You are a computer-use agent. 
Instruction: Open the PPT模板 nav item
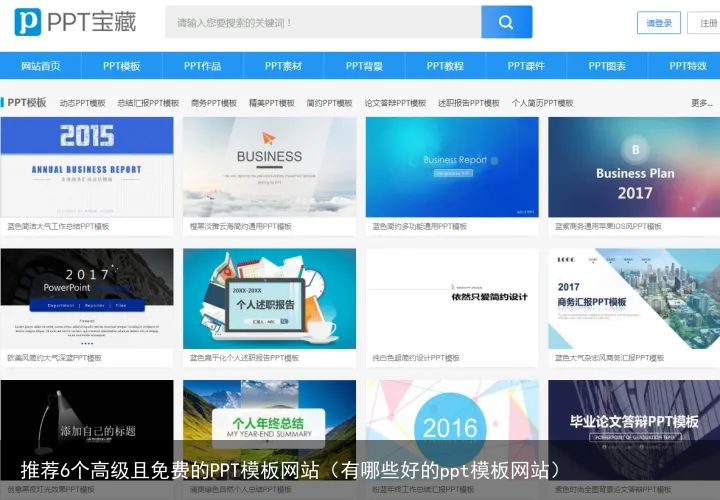[x=122, y=66]
